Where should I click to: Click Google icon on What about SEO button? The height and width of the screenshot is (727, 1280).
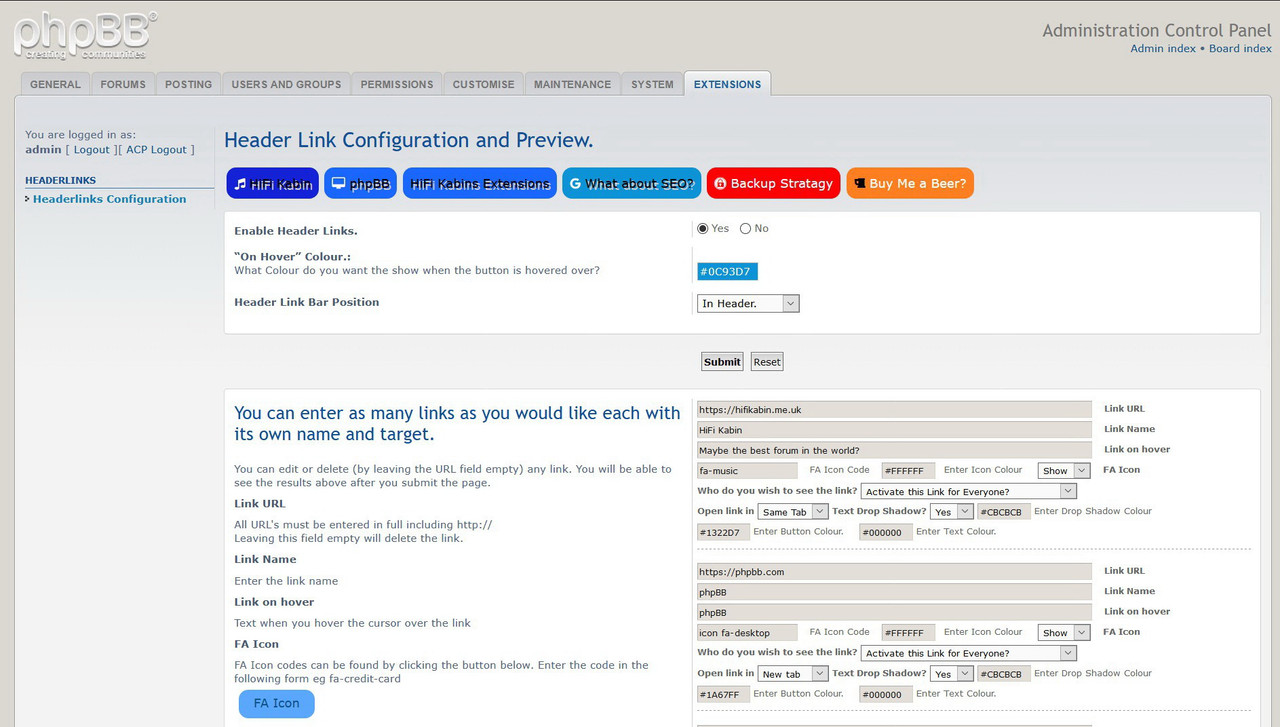coord(575,184)
